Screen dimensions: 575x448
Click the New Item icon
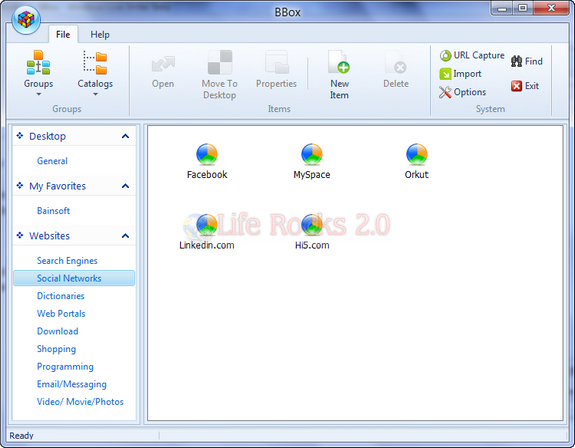pyautogui.click(x=339, y=62)
